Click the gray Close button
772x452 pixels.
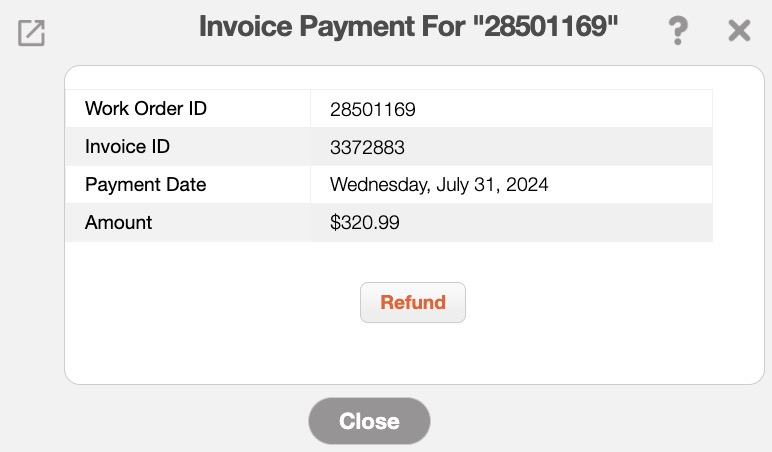click(369, 421)
